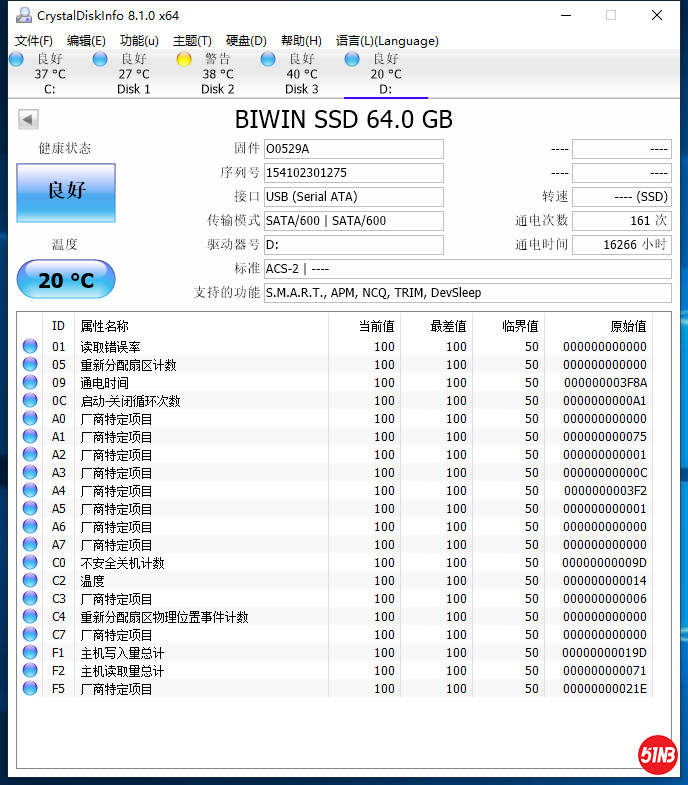Screen dimensions: 688x785
Task: Click the status orb for attribute 01
Action: tap(30, 347)
